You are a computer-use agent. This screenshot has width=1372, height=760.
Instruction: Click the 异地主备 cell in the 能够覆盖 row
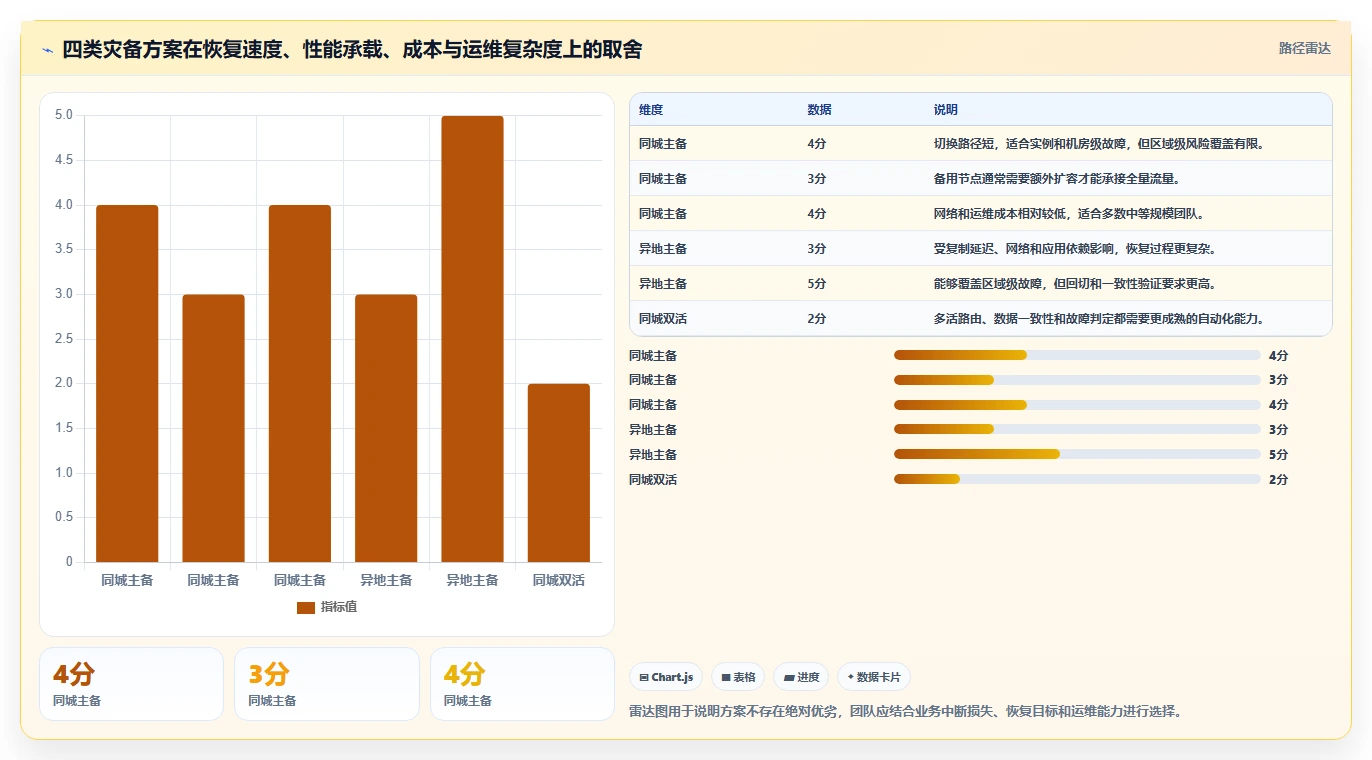[663, 284]
